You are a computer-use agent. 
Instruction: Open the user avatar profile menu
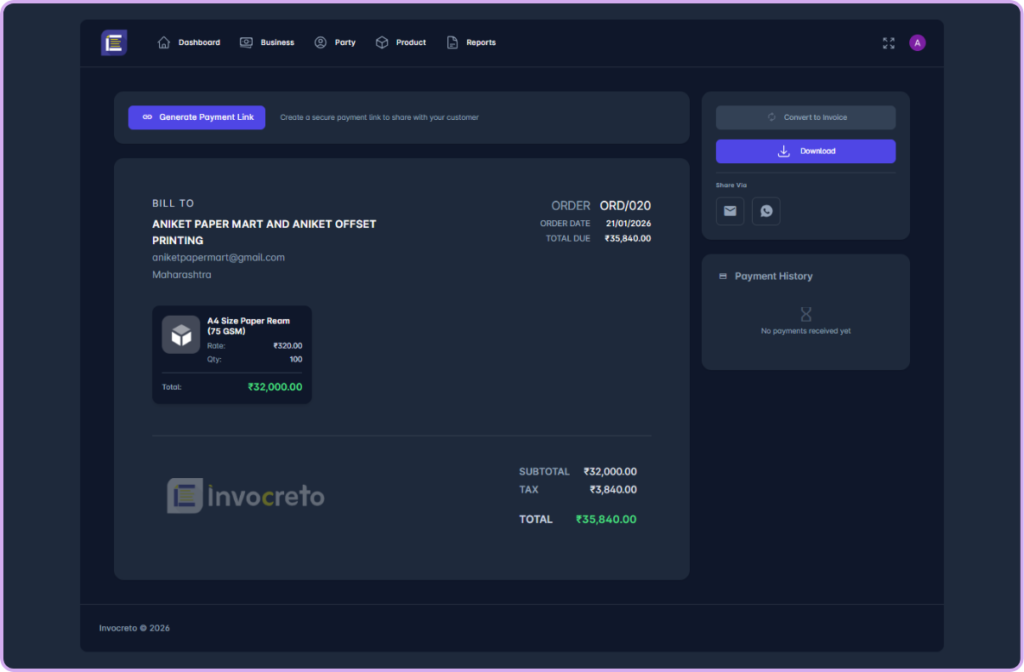pyautogui.click(x=917, y=43)
